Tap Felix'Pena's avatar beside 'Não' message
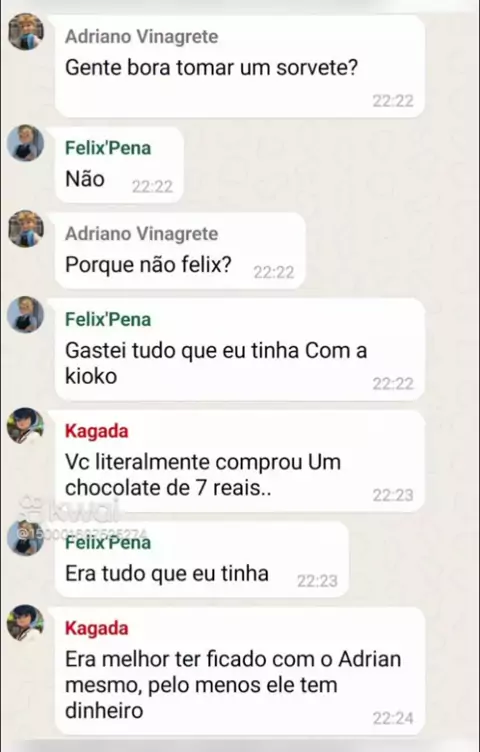Screen dimensions: 480x752 [x=26, y=143]
